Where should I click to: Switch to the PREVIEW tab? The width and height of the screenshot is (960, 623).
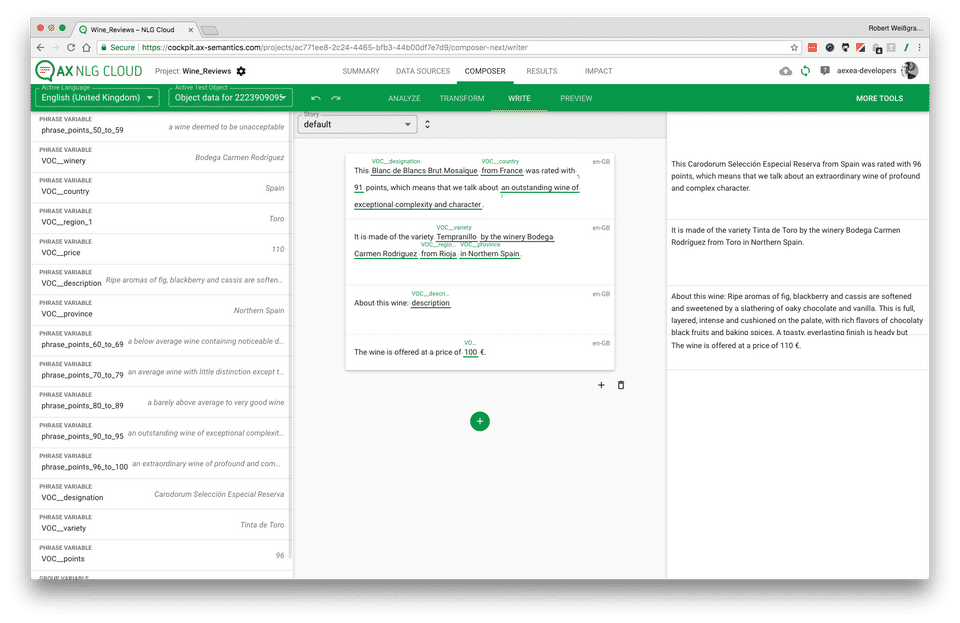[576, 98]
